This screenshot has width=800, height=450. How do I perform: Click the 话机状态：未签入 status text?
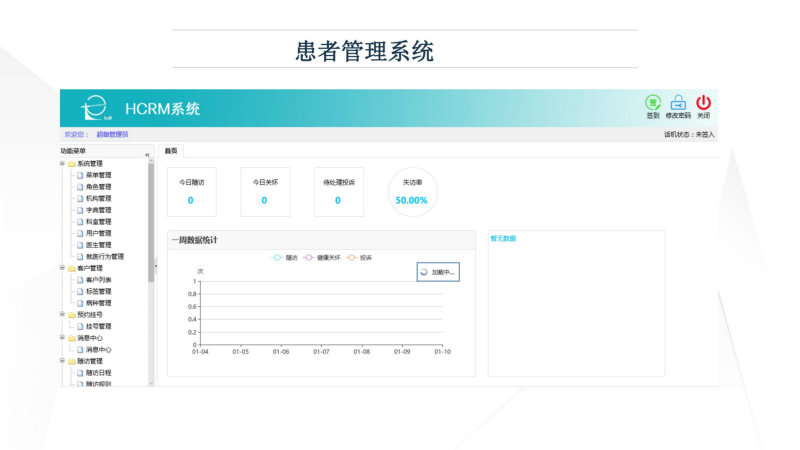coord(689,135)
